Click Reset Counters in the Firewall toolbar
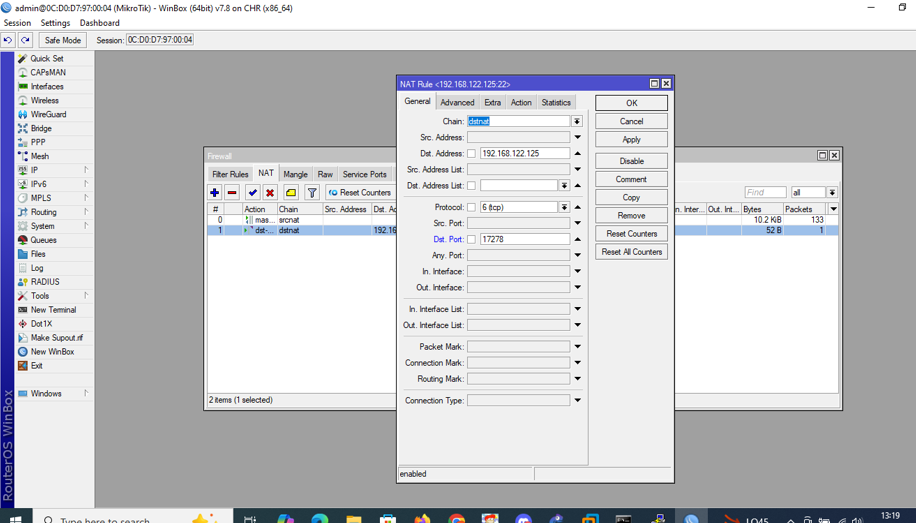The image size is (916, 523). (x=359, y=192)
